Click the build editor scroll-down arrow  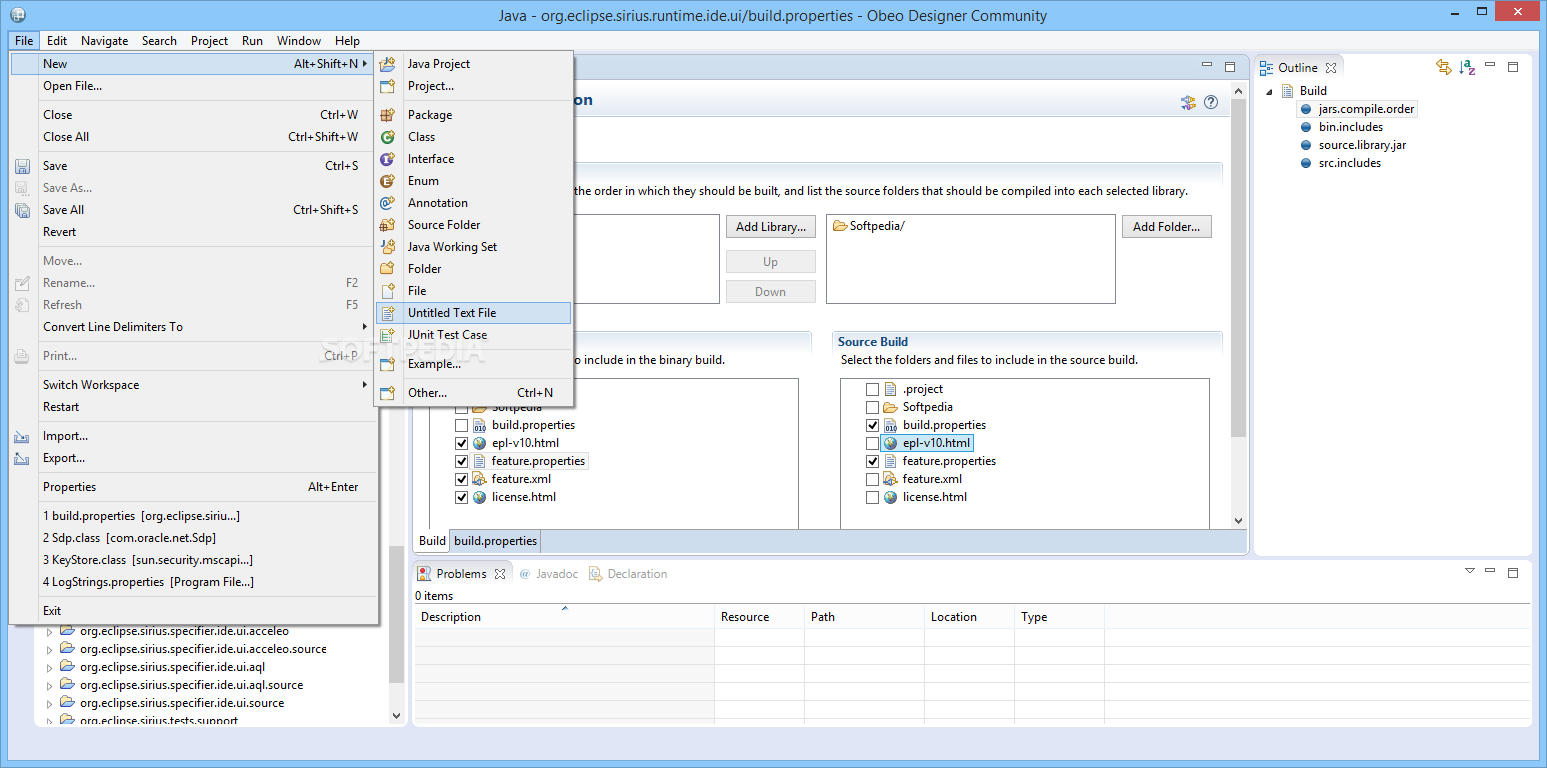(1238, 520)
